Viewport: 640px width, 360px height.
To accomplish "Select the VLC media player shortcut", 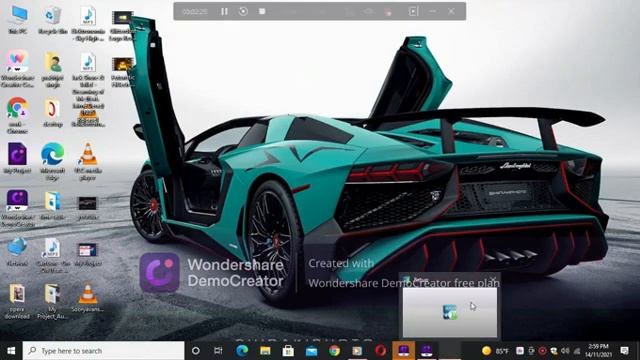I will click(x=88, y=161).
